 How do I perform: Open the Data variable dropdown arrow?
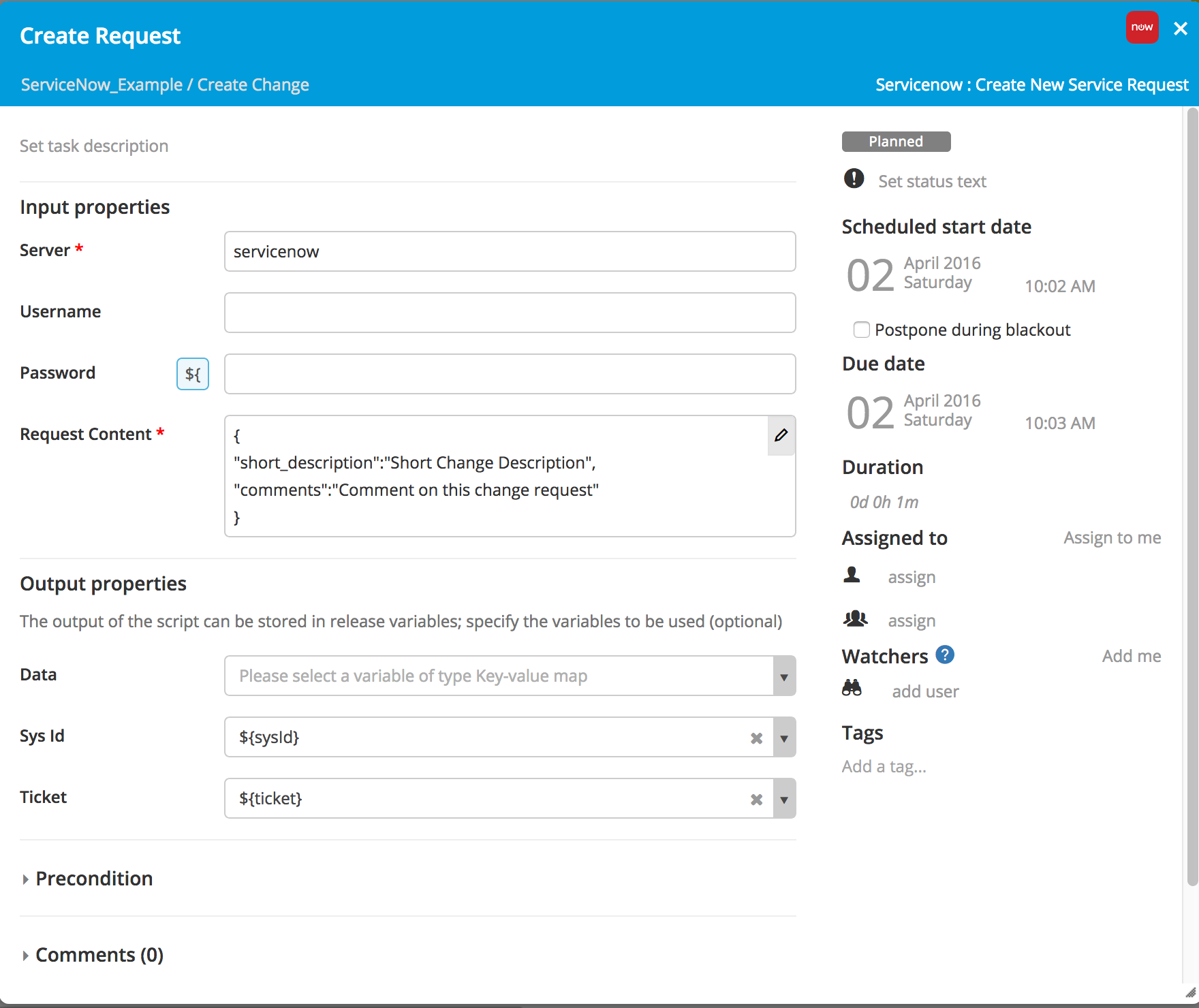point(784,676)
